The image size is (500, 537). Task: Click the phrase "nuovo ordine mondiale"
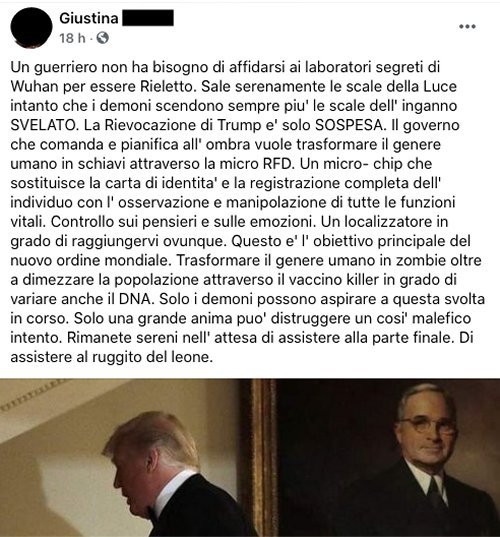pos(90,261)
